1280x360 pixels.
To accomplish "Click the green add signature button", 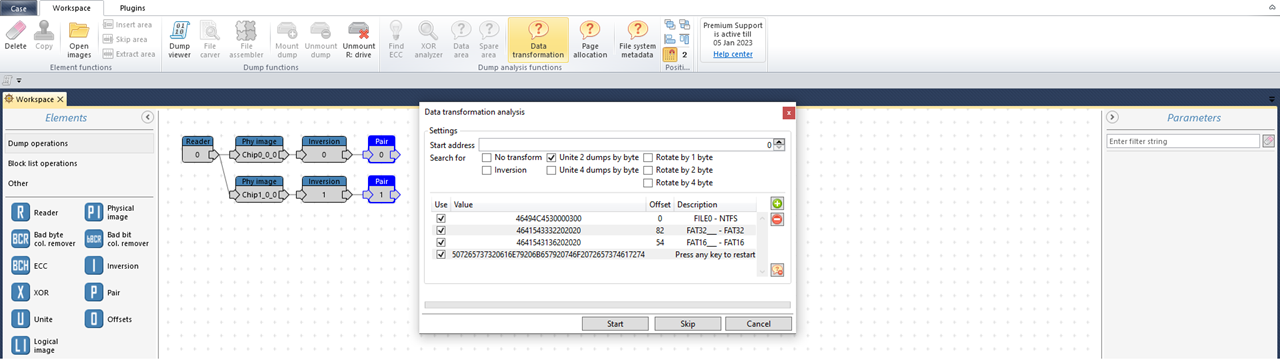I will point(777,204).
